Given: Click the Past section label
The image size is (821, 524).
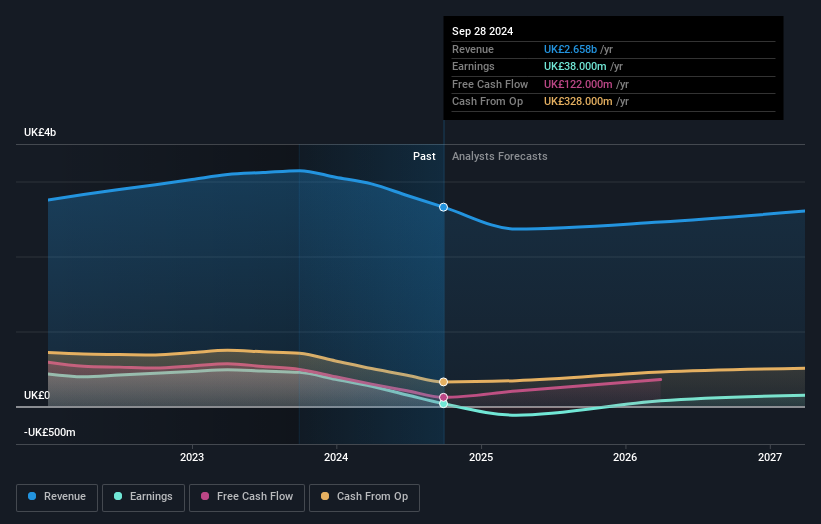Looking at the screenshot, I should coord(424,157).
